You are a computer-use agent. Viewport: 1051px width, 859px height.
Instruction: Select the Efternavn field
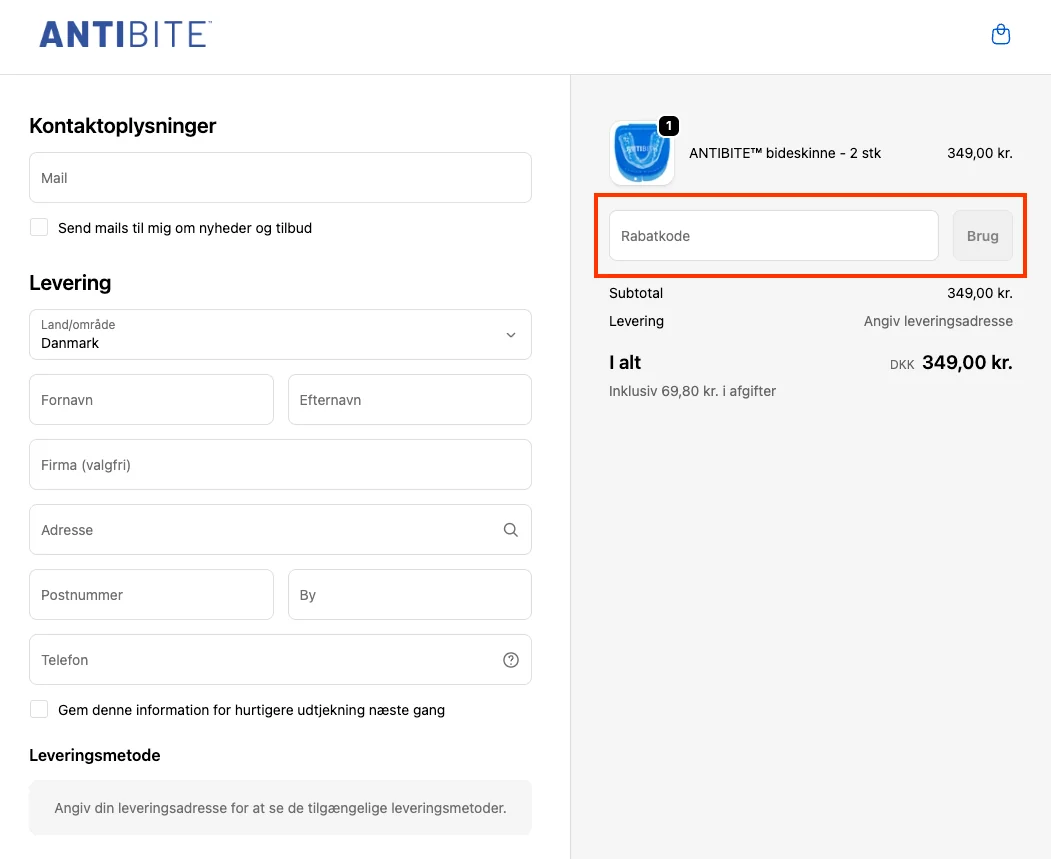point(409,399)
